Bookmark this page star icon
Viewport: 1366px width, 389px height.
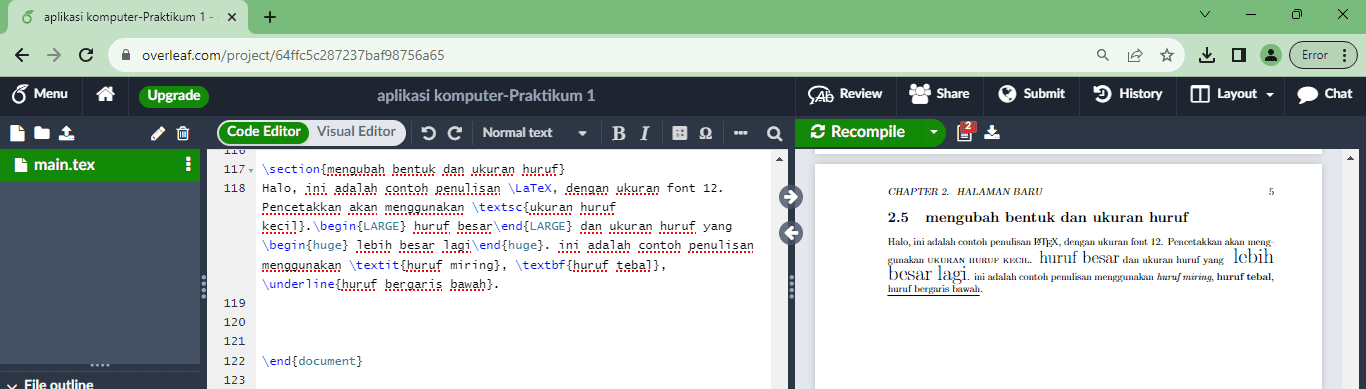(1166, 55)
